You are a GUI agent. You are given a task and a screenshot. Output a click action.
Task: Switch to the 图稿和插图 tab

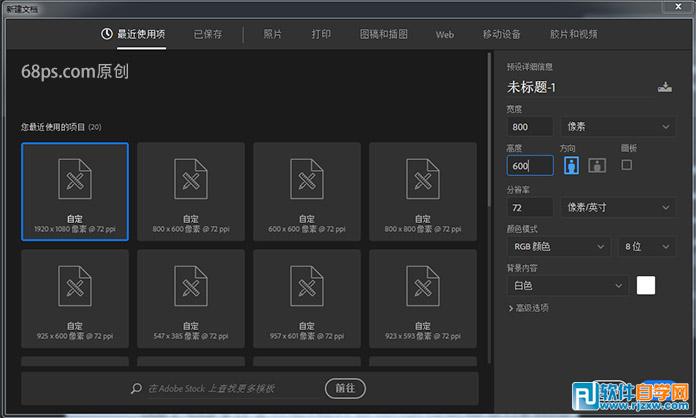[x=384, y=34]
